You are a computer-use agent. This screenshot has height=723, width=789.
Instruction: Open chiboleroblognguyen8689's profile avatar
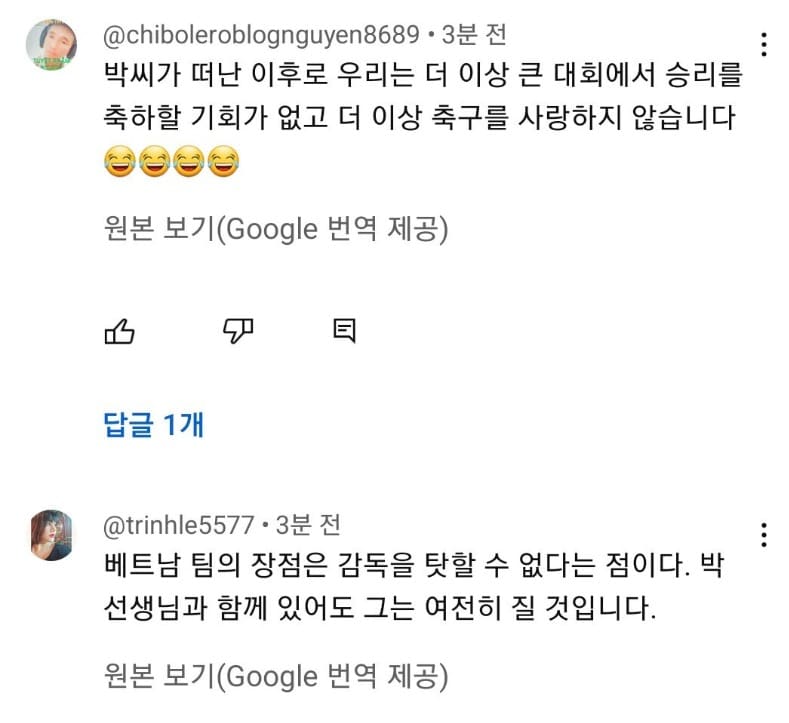[51, 46]
